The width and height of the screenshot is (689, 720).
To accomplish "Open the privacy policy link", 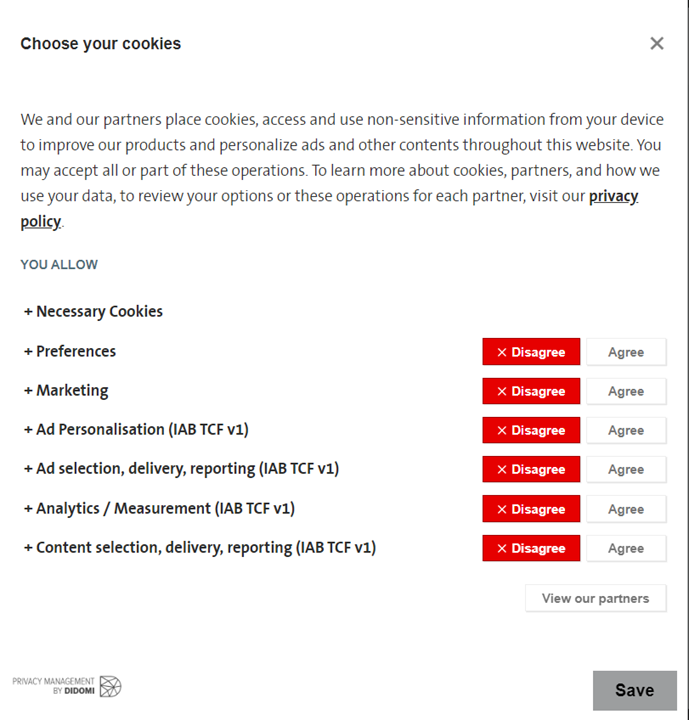I will [x=613, y=196].
